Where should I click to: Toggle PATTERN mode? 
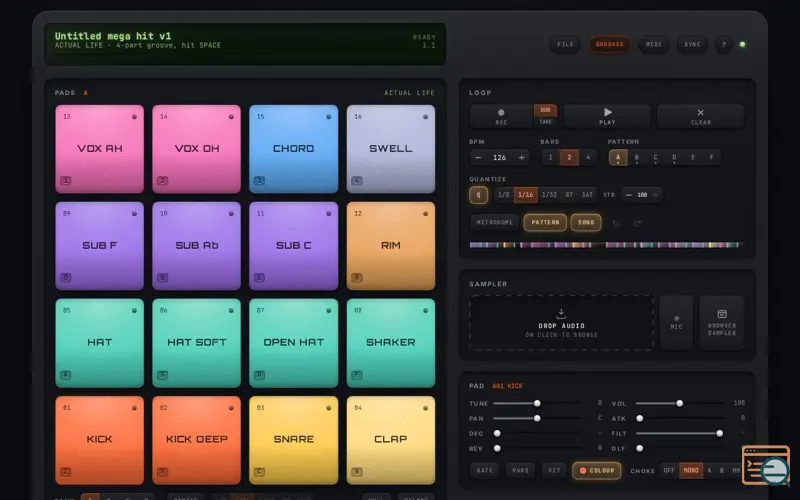pos(545,222)
